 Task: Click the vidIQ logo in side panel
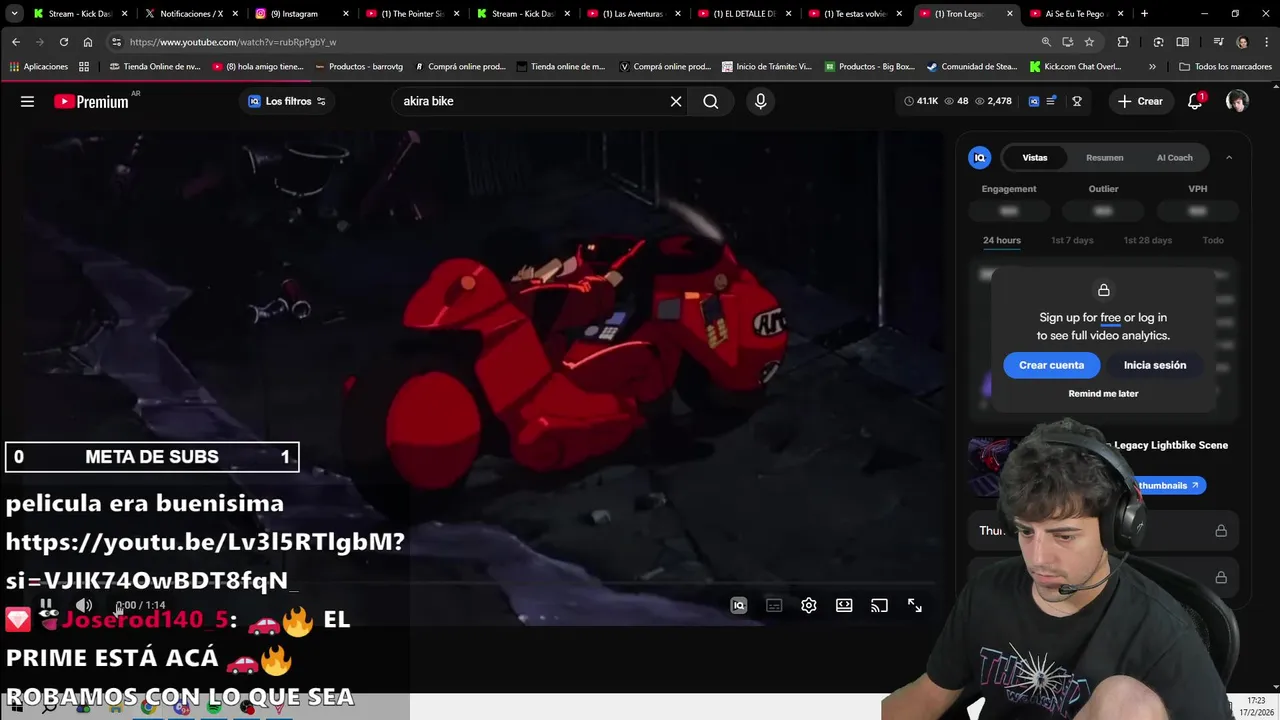pyautogui.click(x=980, y=157)
